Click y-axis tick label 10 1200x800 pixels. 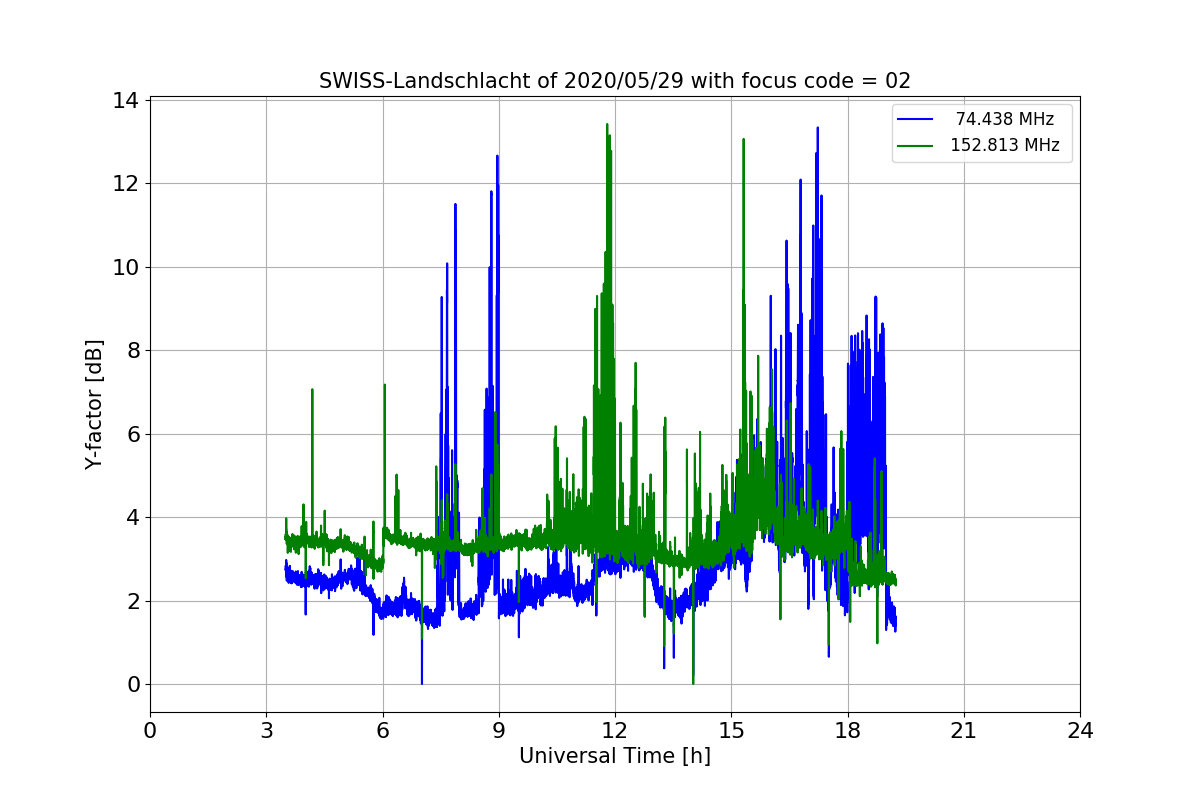pos(125,267)
